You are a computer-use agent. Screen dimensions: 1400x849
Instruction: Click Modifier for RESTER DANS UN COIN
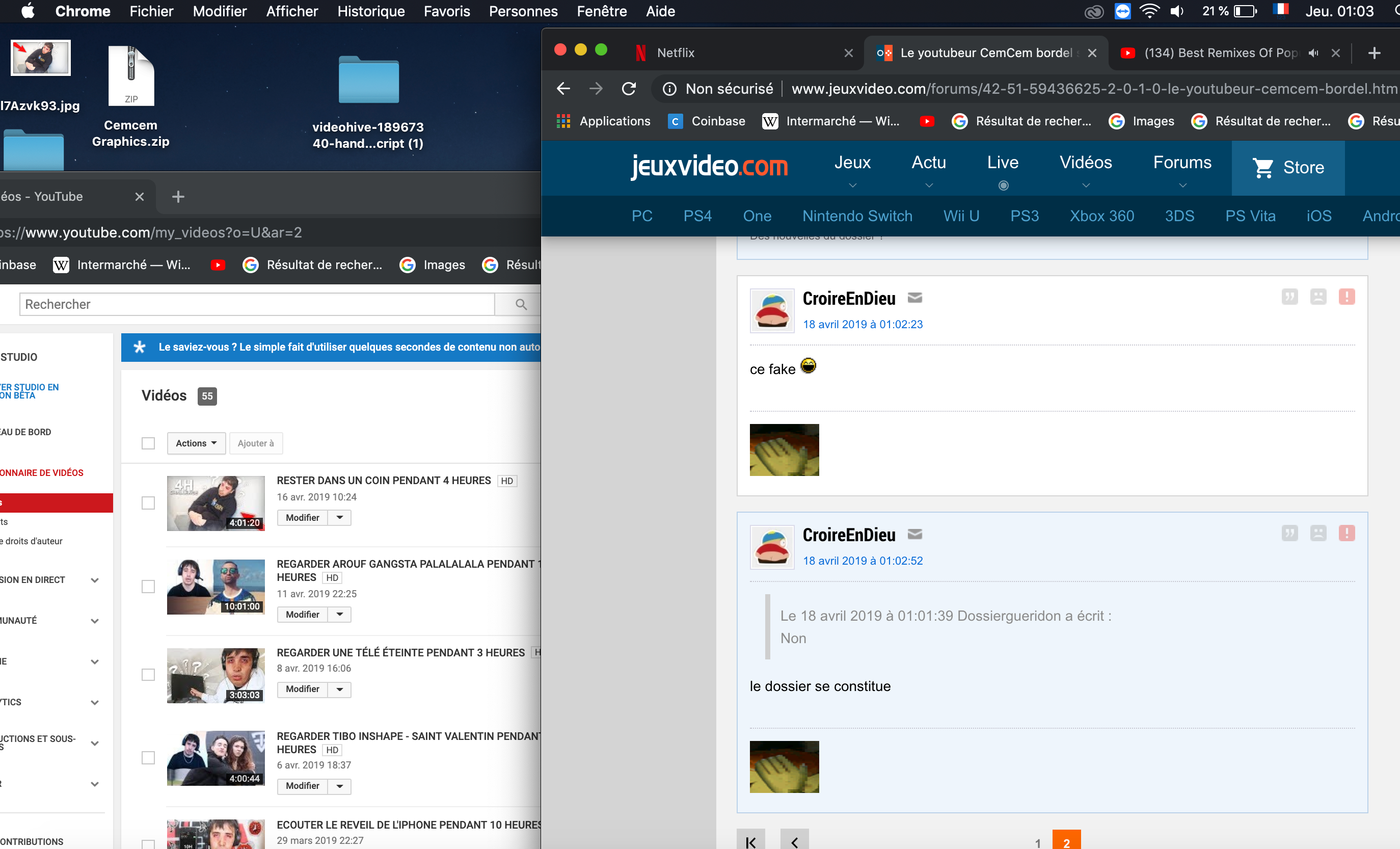click(x=302, y=518)
